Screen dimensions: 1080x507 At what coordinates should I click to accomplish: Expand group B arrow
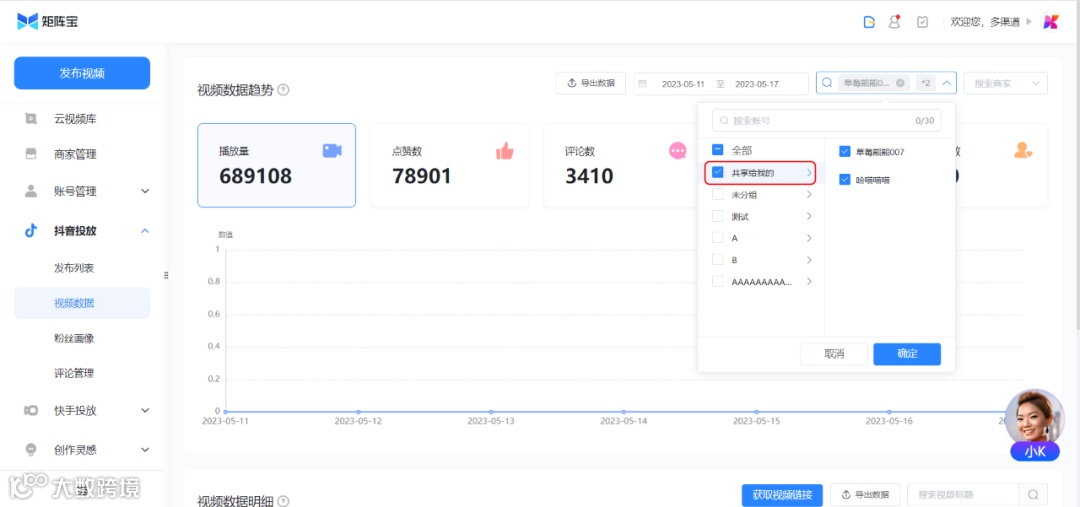tap(809, 260)
